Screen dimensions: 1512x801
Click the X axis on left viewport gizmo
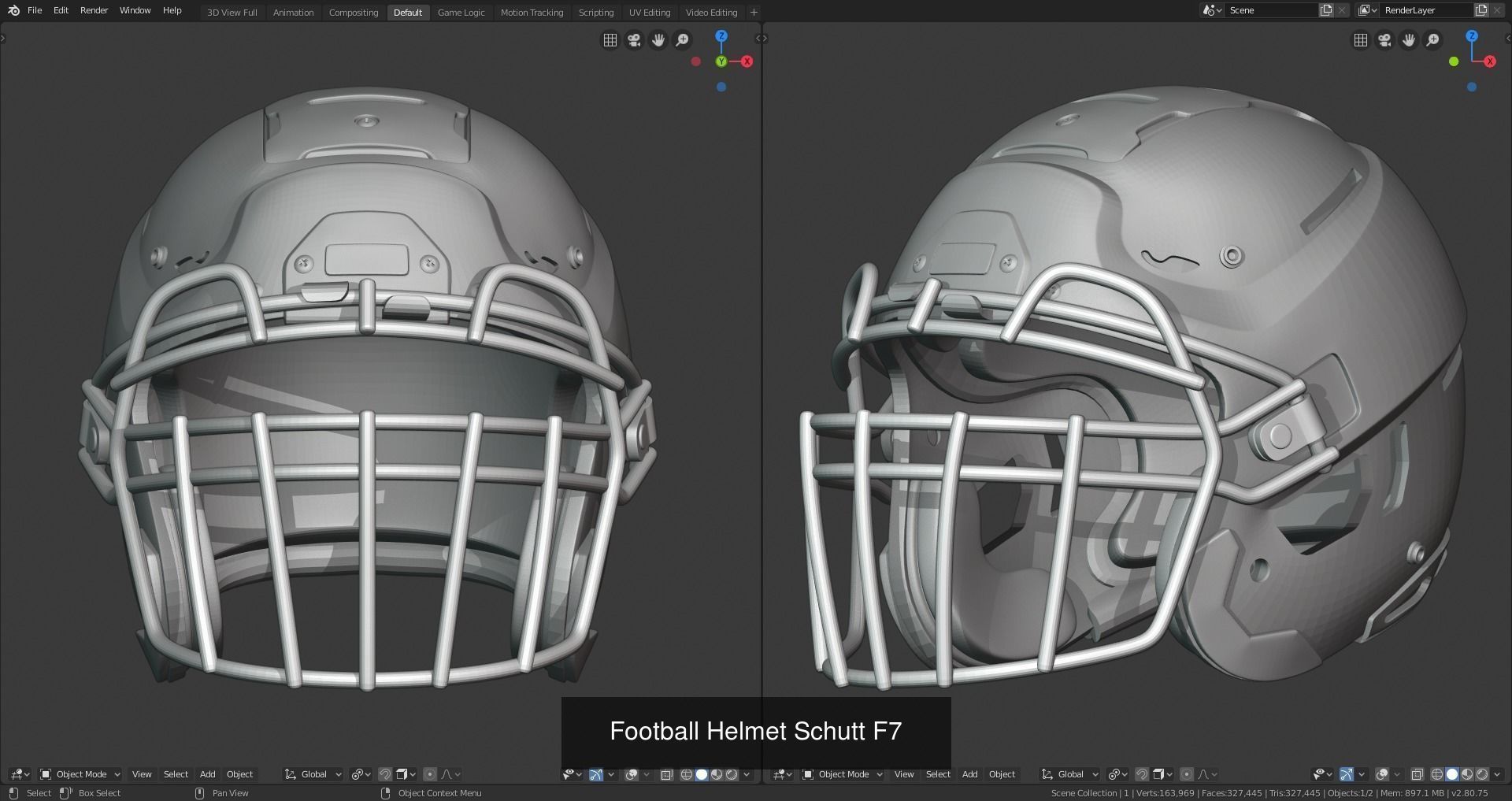(747, 61)
